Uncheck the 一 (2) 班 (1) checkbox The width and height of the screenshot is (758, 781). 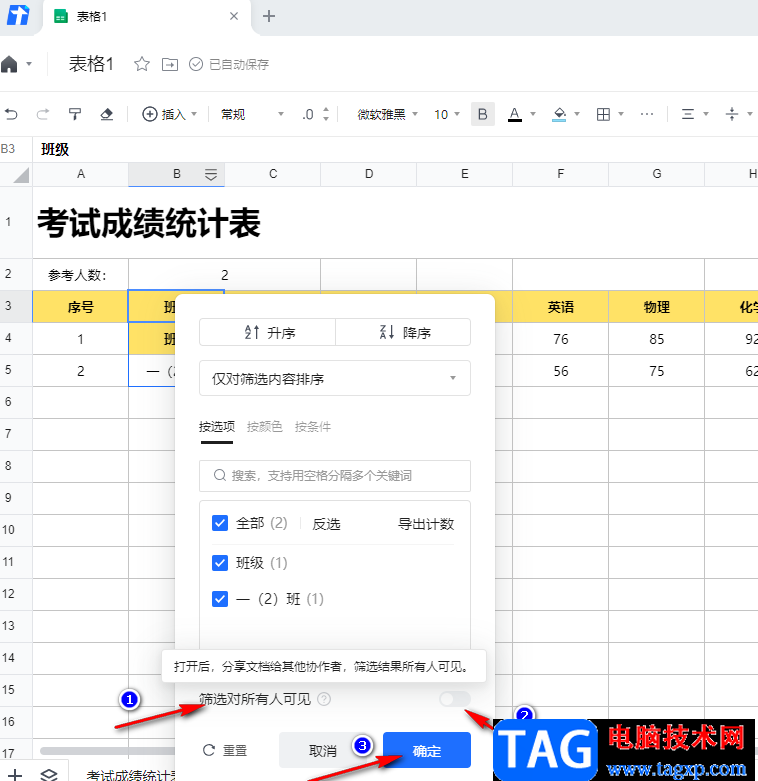[220, 599]
